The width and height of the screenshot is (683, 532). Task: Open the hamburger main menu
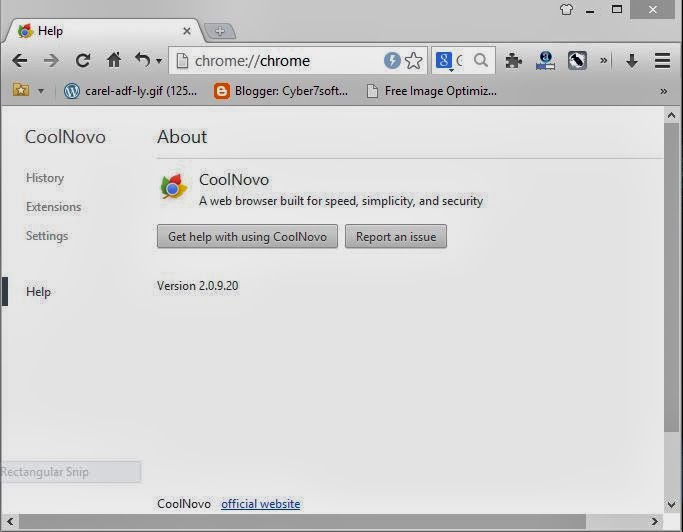(x=663, y=61)
